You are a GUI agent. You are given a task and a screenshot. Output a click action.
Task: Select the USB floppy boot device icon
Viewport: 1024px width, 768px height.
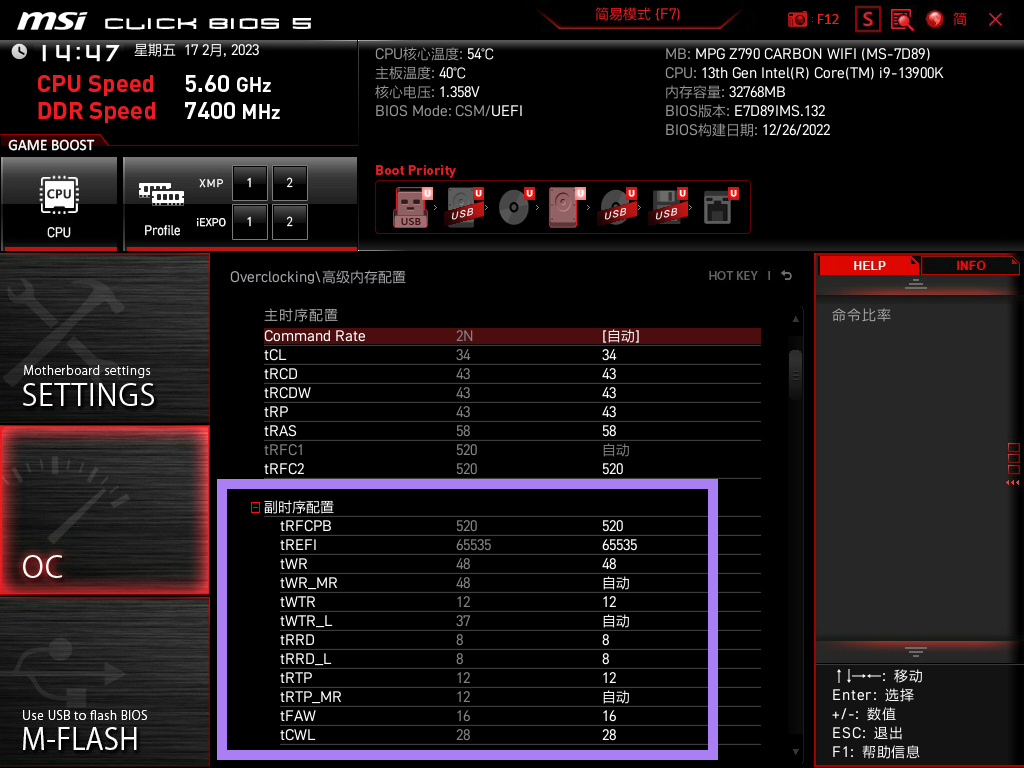click(x=667, y=207)
